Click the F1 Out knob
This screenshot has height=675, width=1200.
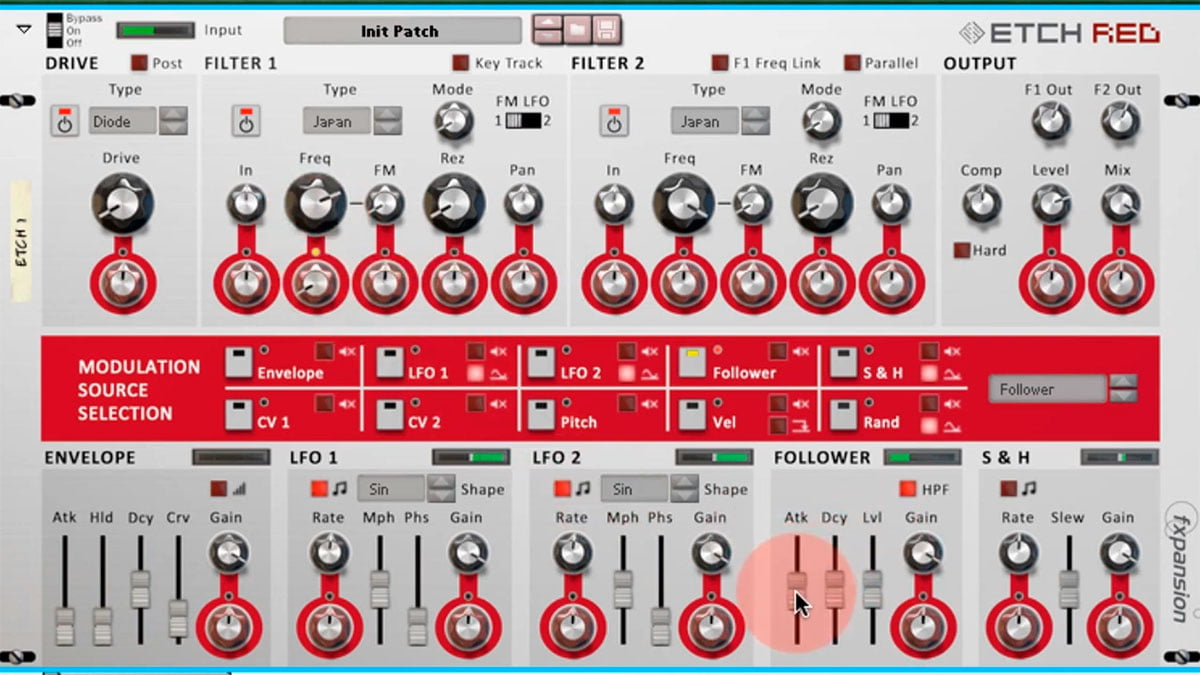(x=1050, y=121)
